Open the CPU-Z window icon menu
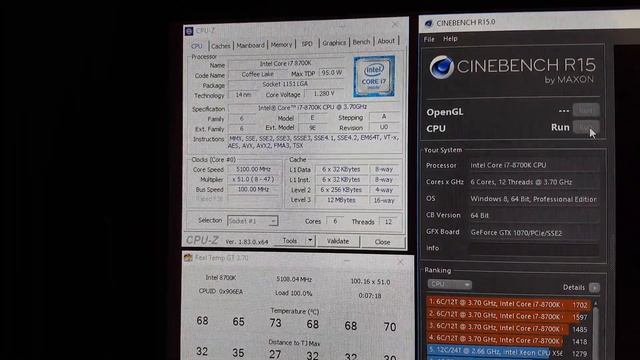 tap(189, 31)
